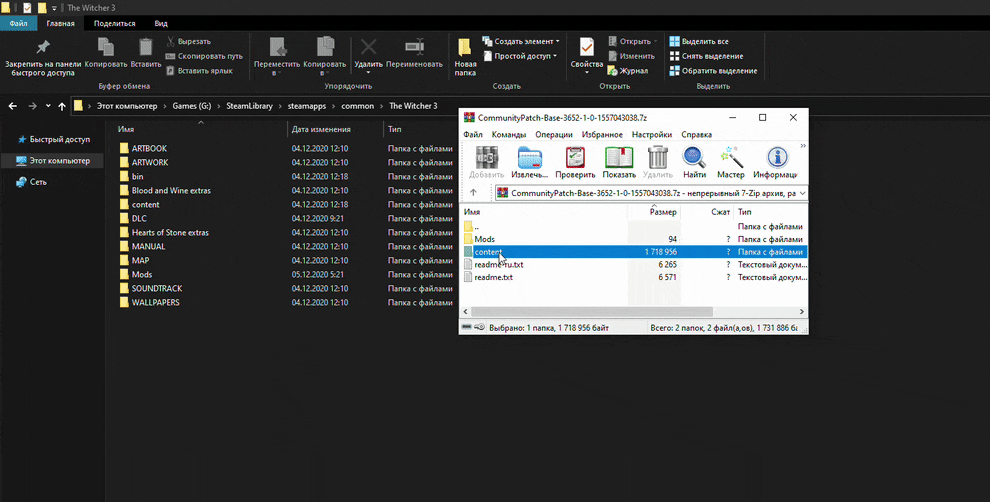Click the Paste icon in Explorer ribbon
990x502 pixels.
(146, 47)
